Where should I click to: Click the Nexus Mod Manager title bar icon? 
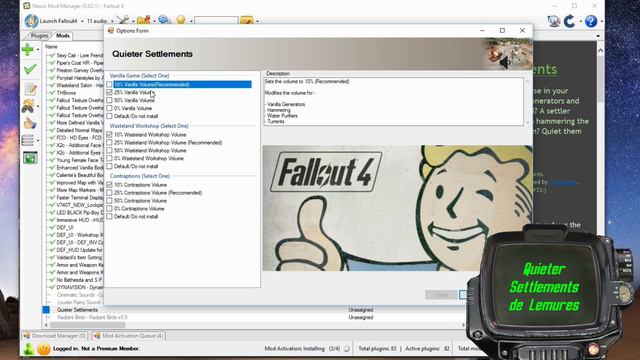(27, 6)
